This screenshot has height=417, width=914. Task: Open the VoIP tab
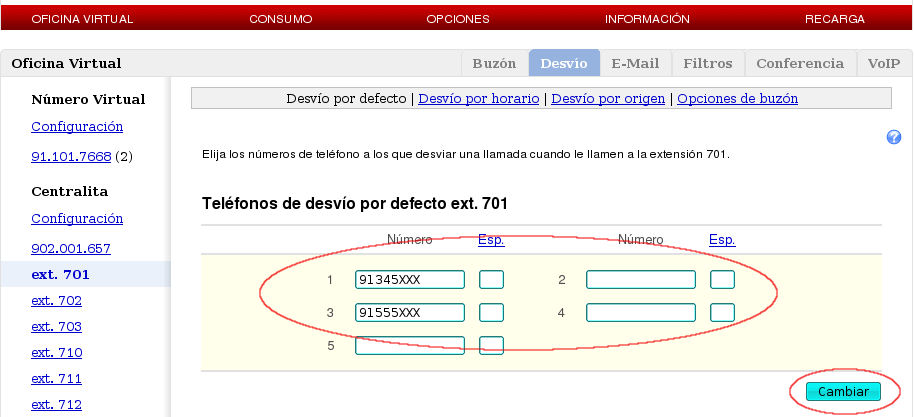tap(883, 63)
